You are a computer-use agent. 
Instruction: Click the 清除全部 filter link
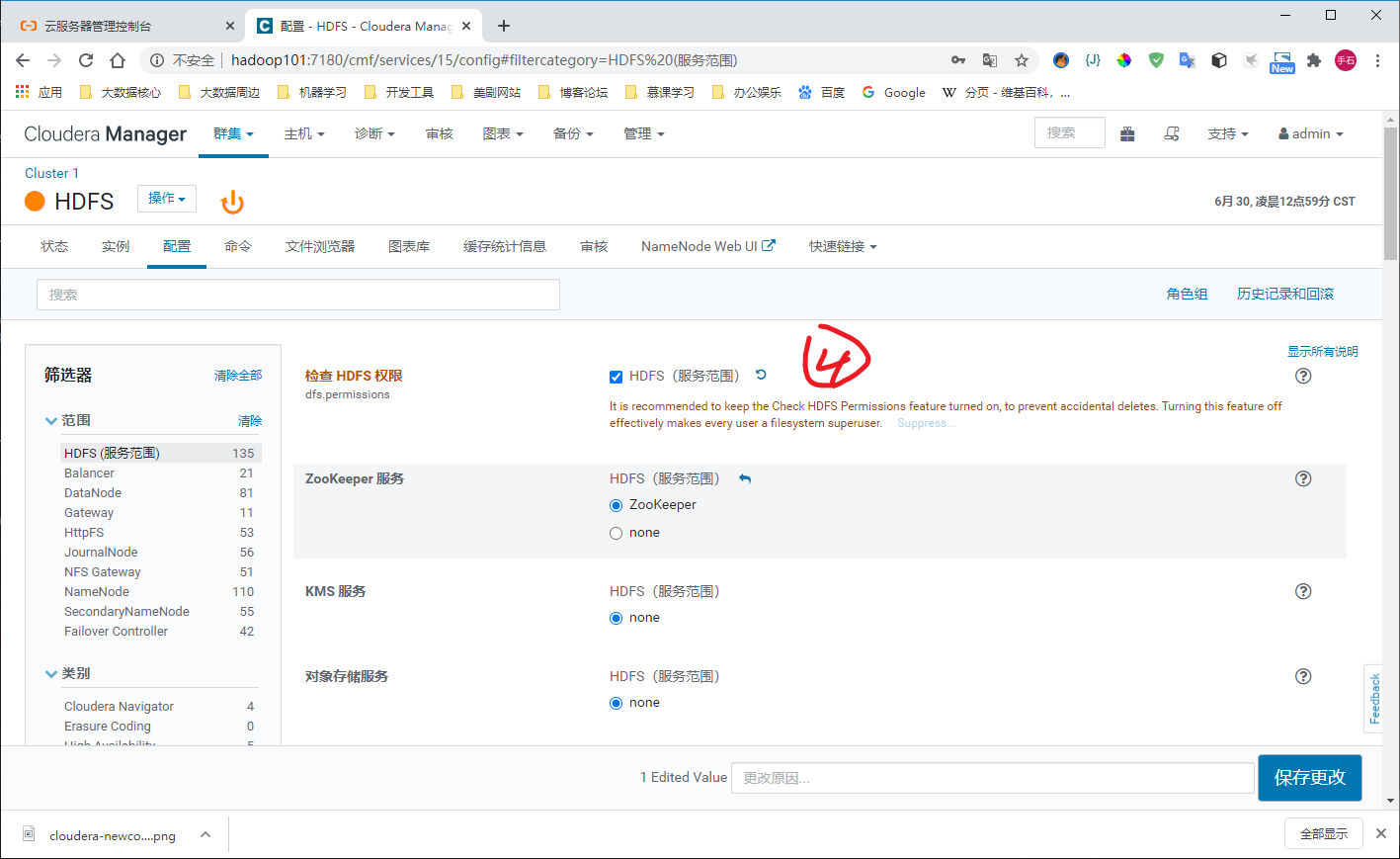[238, 375]
